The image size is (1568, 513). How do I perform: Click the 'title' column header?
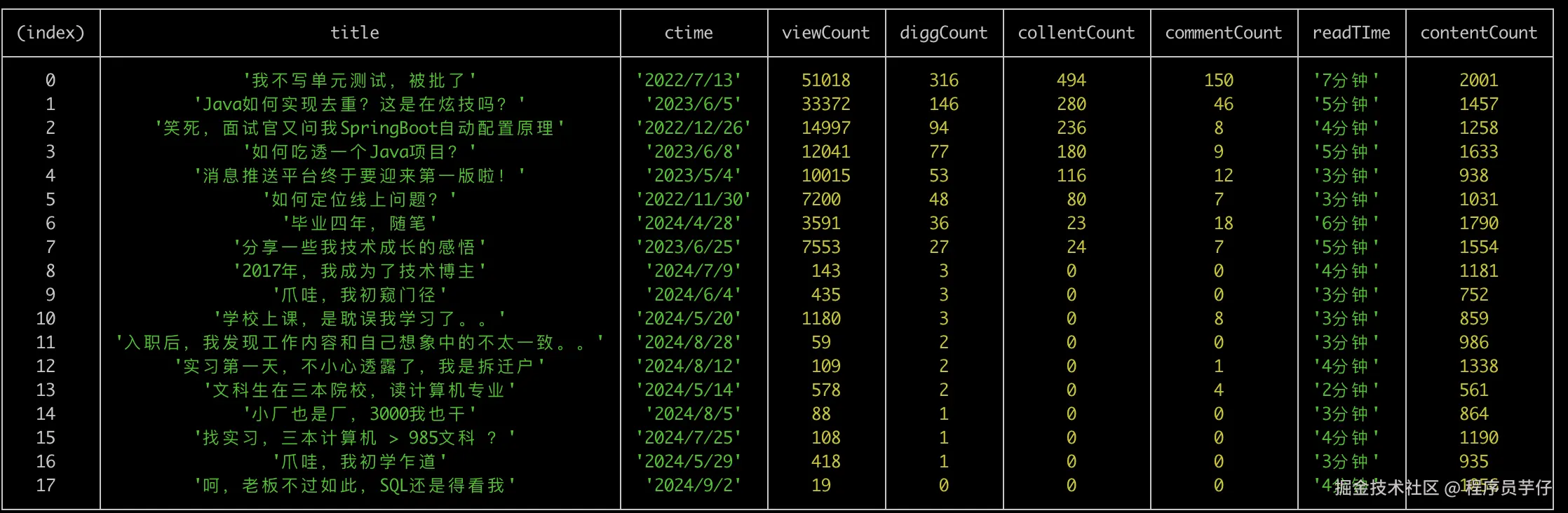click(355, 33)
